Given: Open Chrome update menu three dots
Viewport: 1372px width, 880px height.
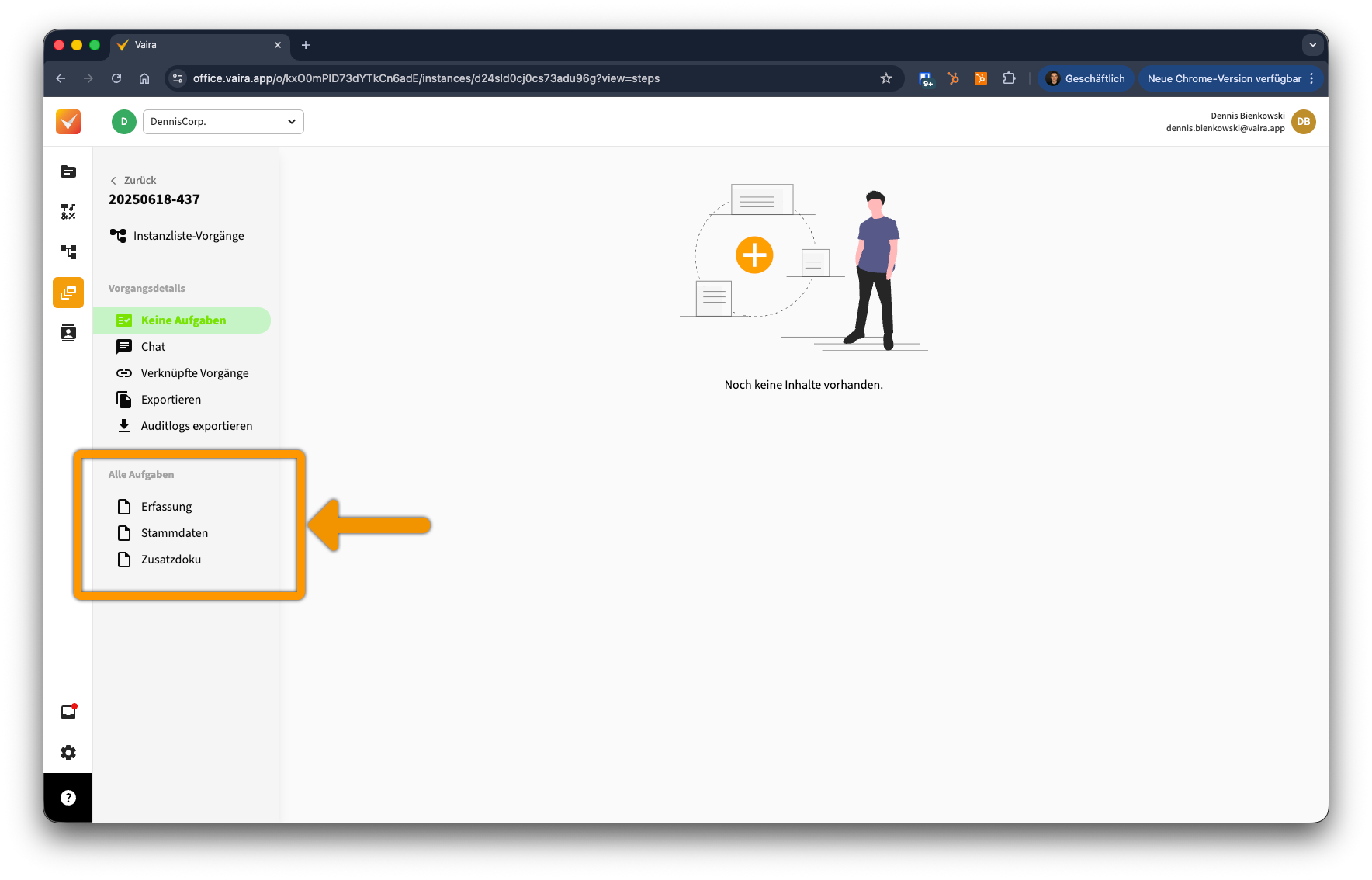Looking at the screenshot, I should click(1311, 78).
